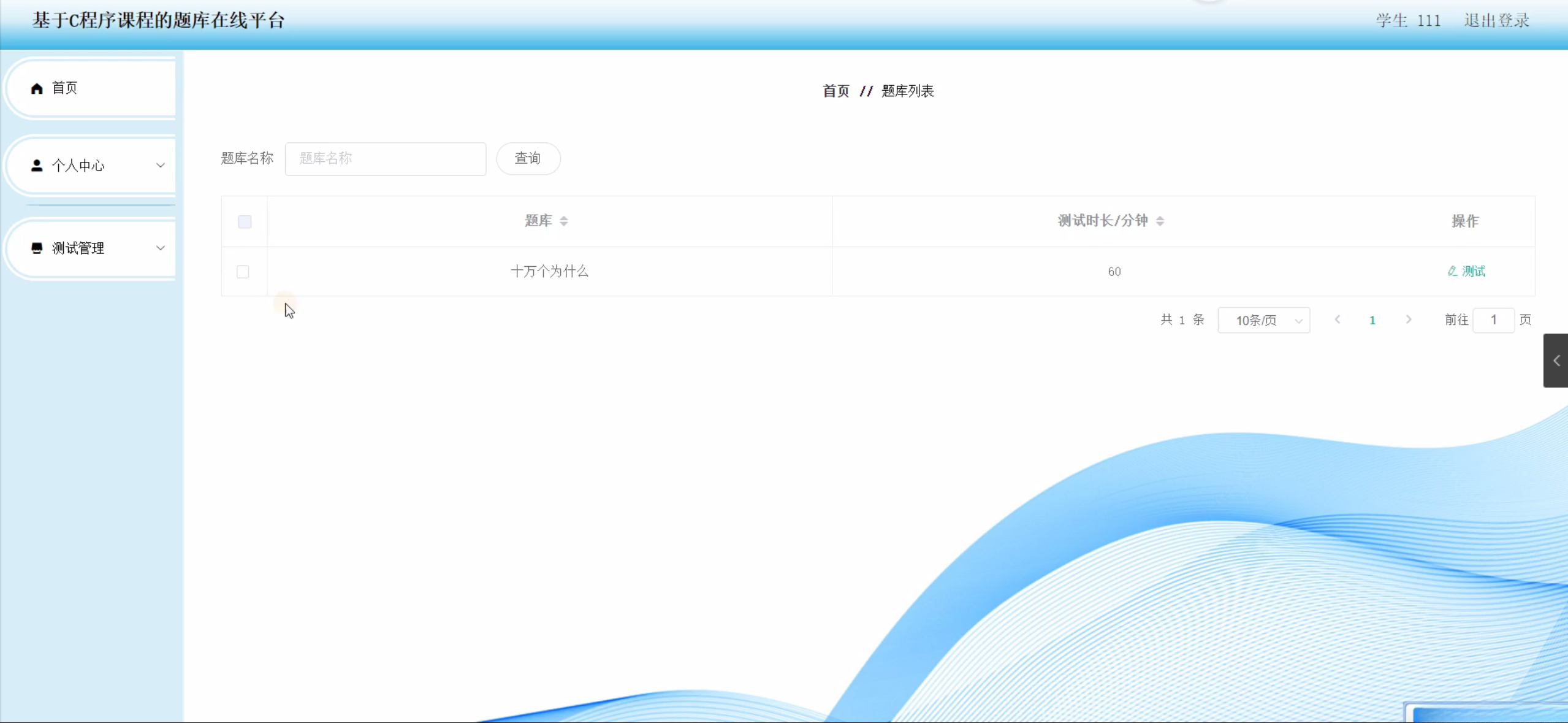The height and width of the screenshot is (723, 1568).
Task: Click the pencil icon next to 测试
Action: tap(1452, 271)
